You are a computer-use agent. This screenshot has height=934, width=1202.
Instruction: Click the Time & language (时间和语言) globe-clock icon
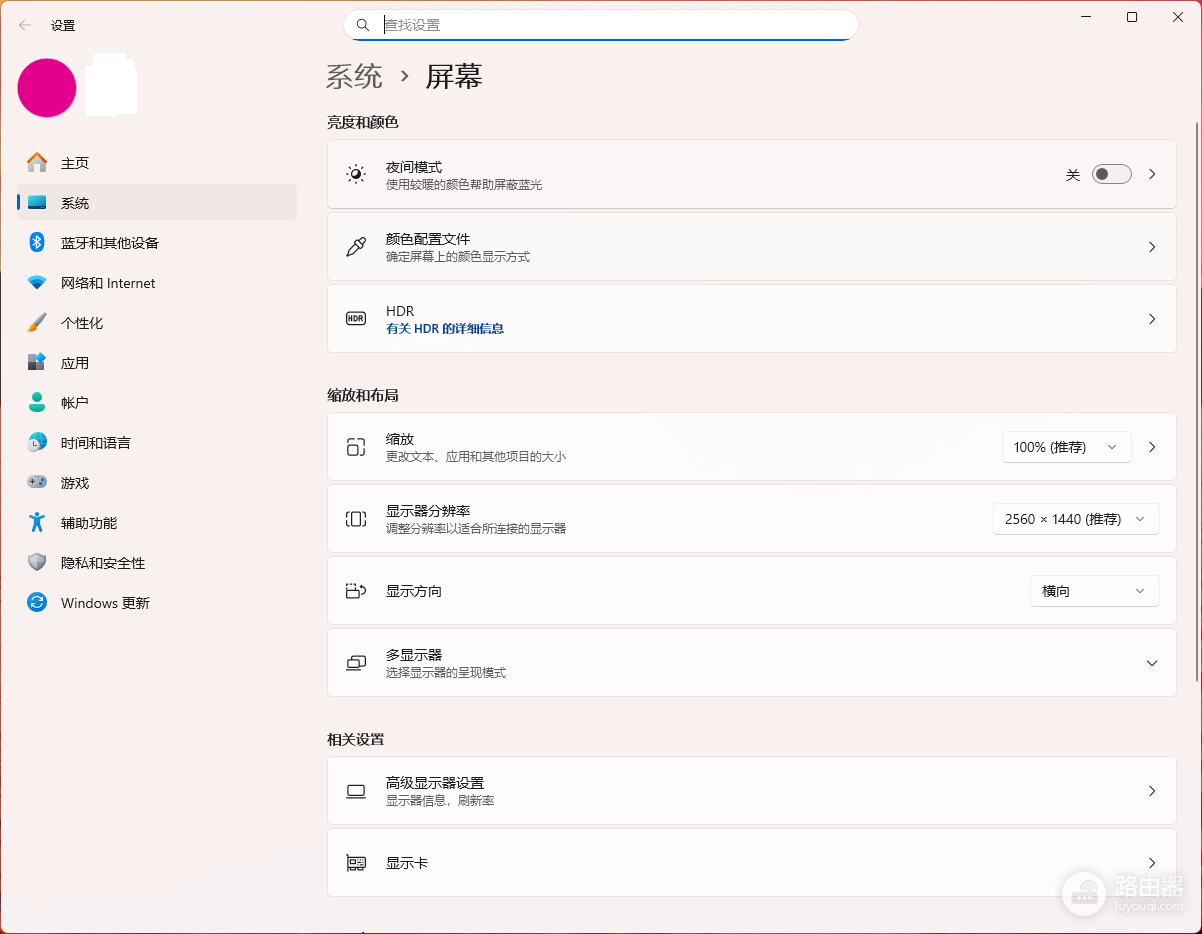[x=37, y=442]
